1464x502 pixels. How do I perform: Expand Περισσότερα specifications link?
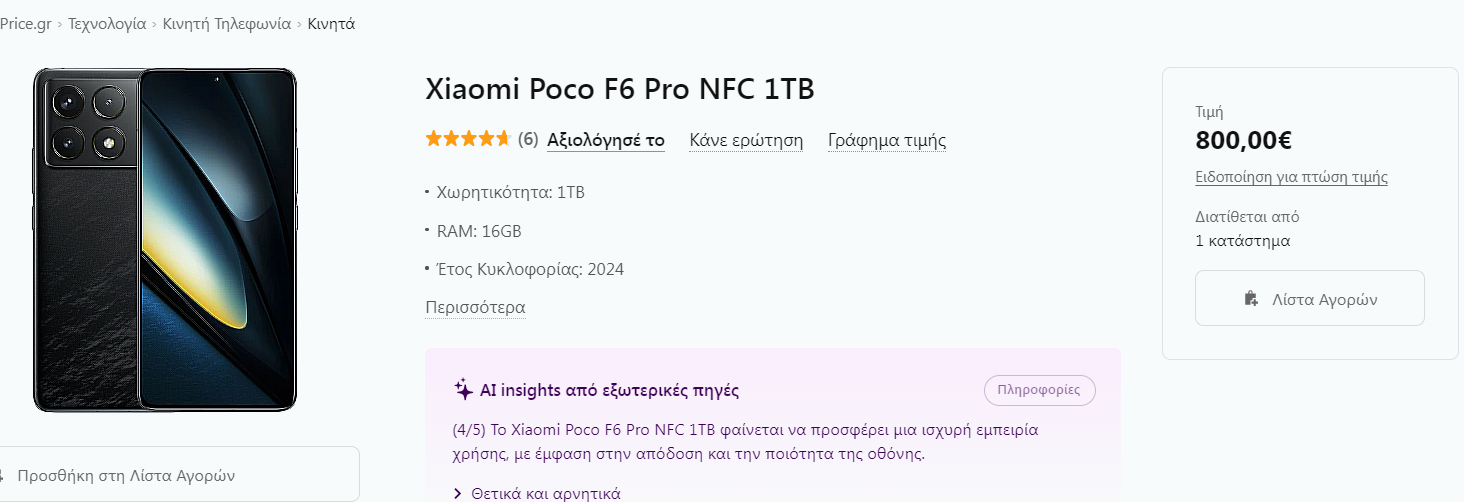[475, 307]
